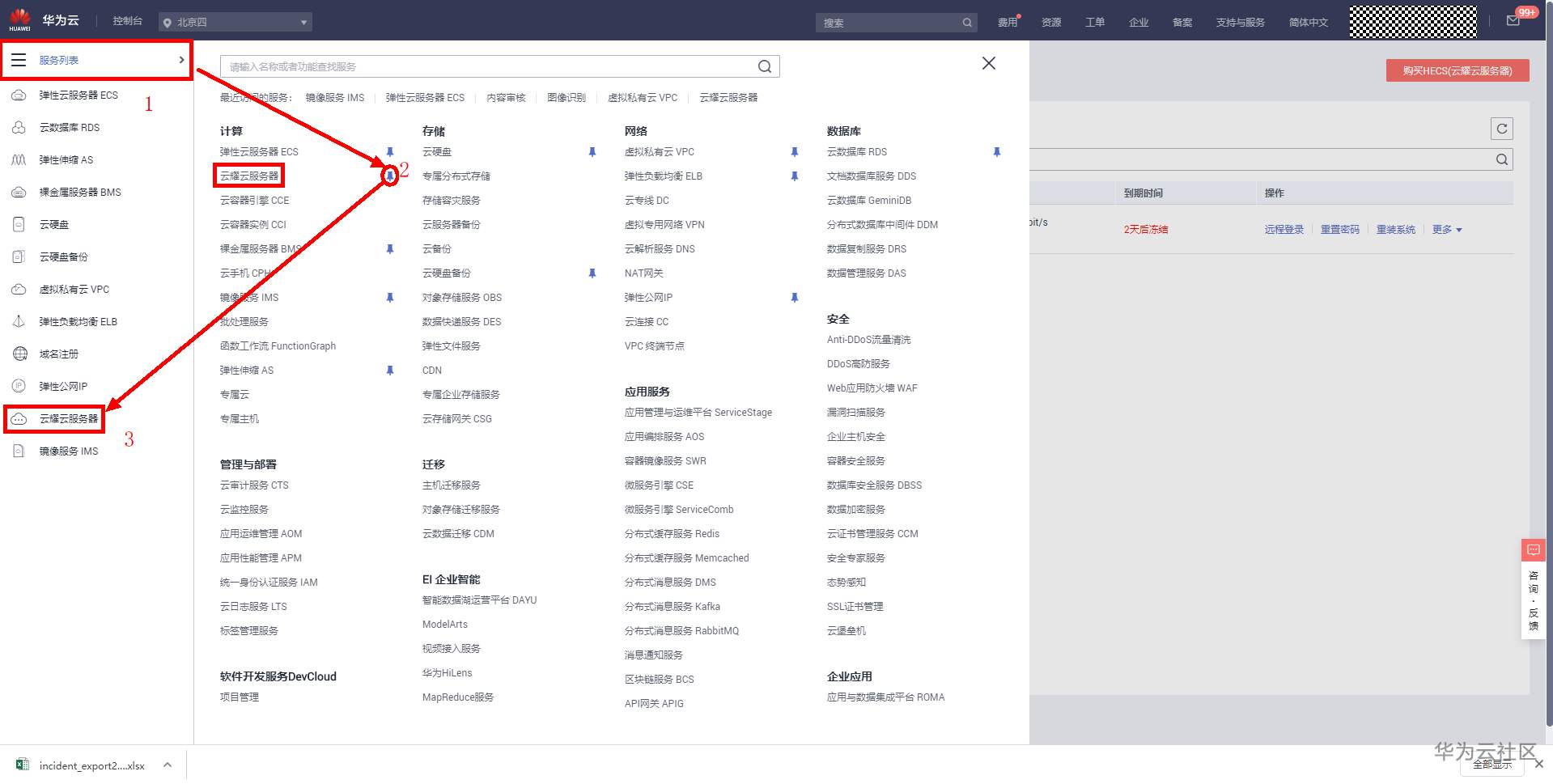Click the 云硬盘 disk icon in sidebar
The width and height of the screenshot is (1553, 784).
click(x=19, y=225)
